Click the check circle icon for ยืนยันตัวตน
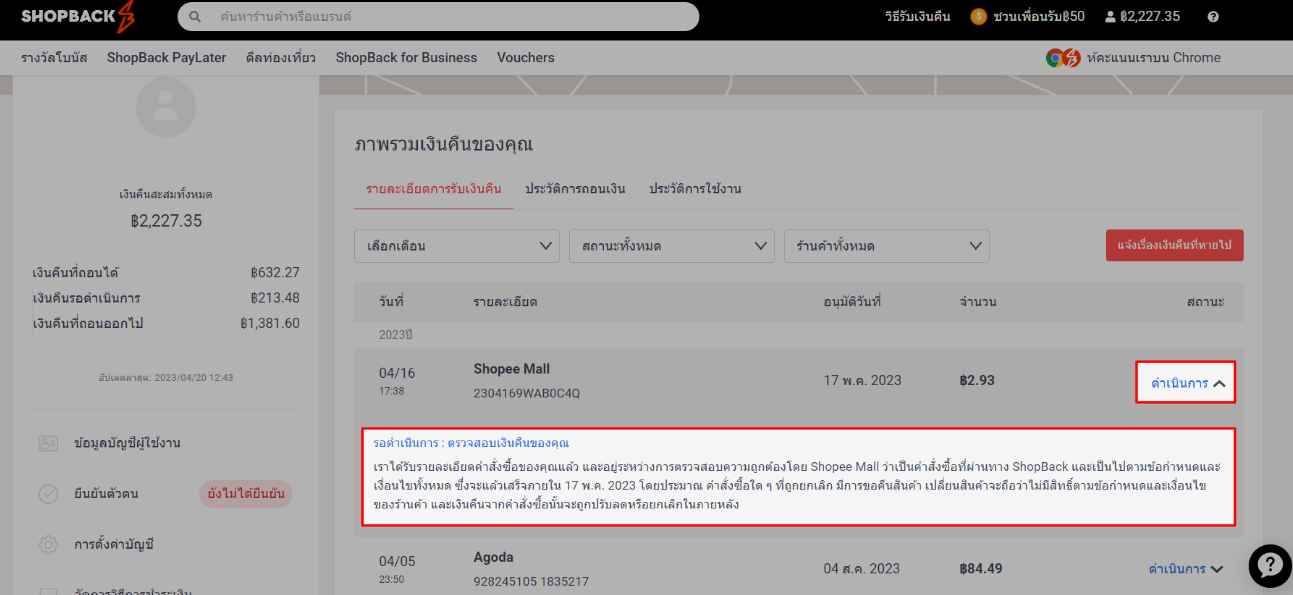Viewport: 1293px width, 595px height. pyautogui.click(x=48, y=494)
